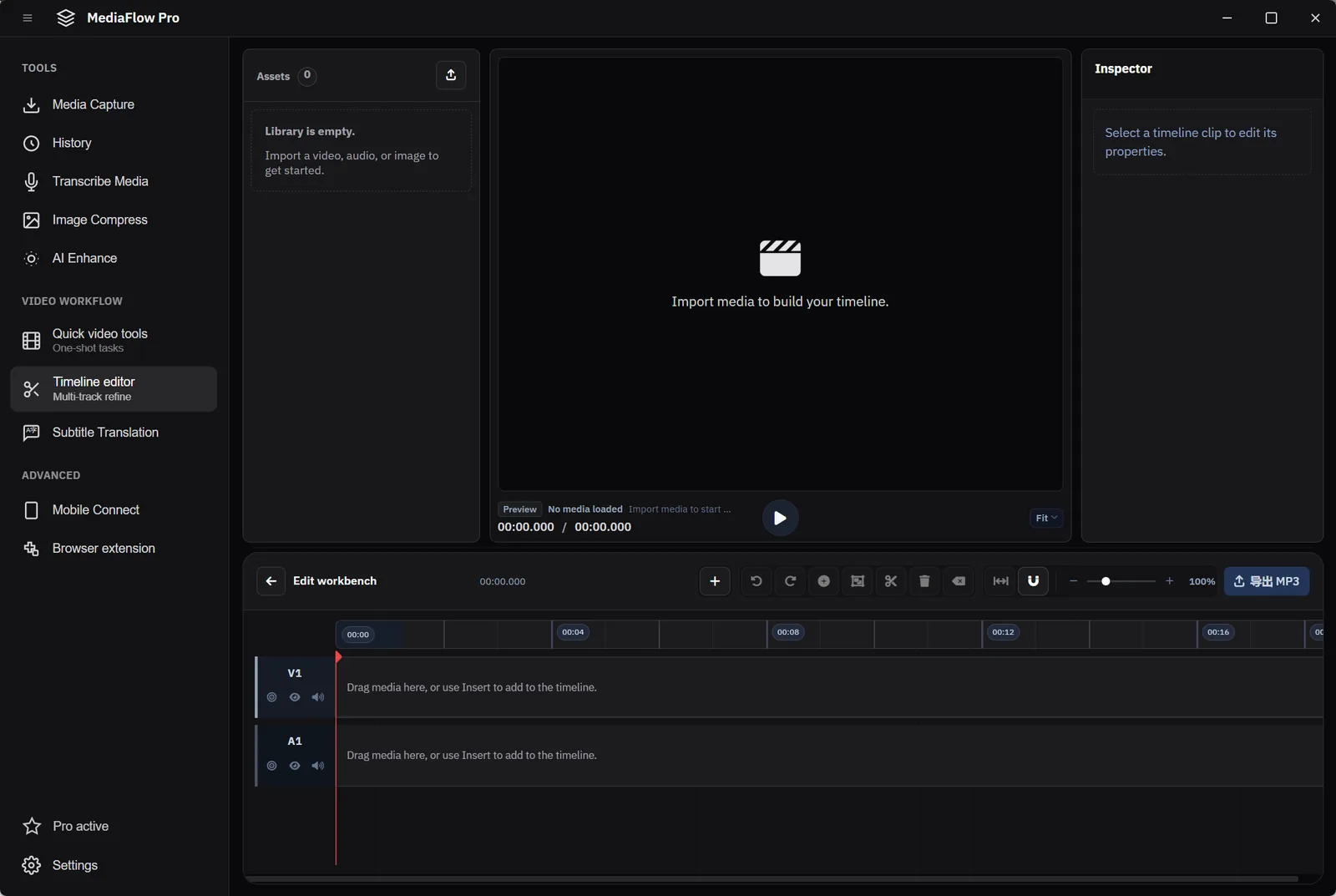The image size is (1336, 896).
Task: Click the V1 'Drag media here' lane
Action: pos(829,687)
